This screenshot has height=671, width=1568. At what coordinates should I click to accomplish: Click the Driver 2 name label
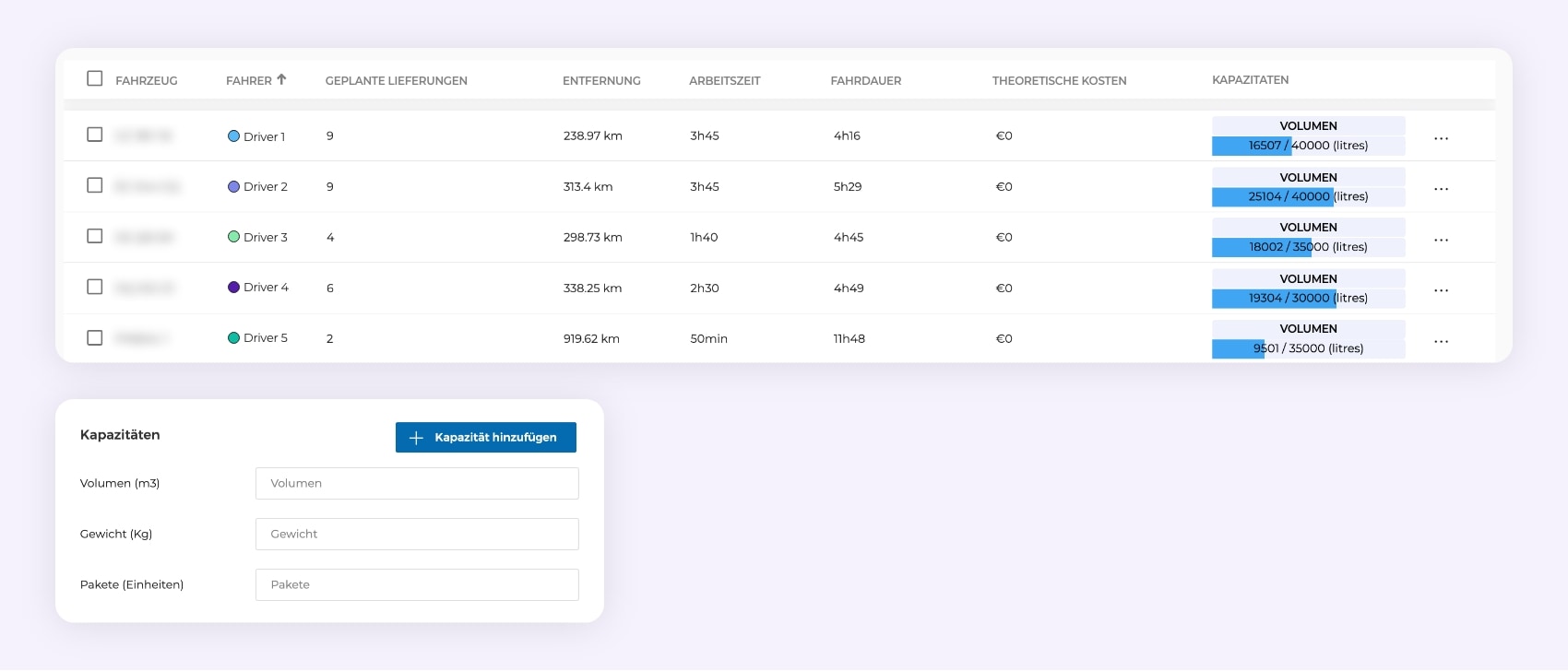[x=266, y=187]
